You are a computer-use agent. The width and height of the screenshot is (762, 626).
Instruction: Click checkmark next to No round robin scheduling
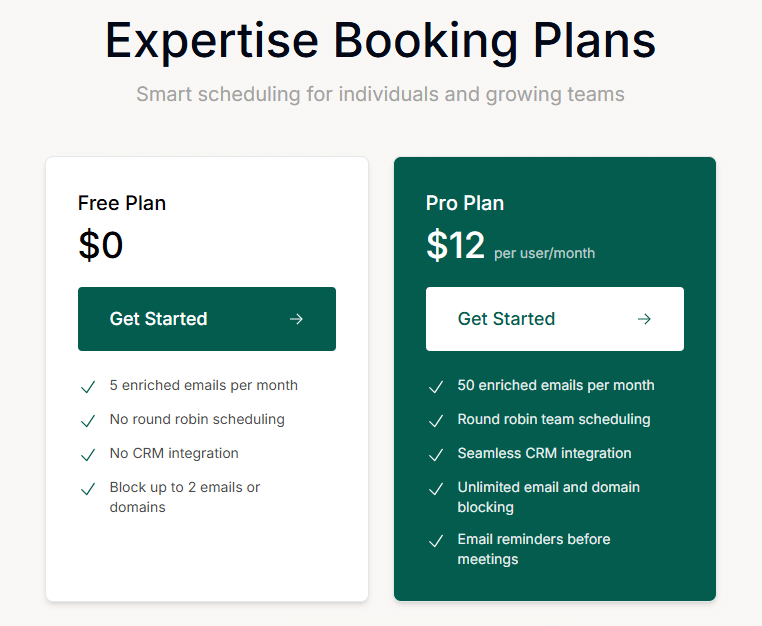pyautogui.click(x=88, y=421)
